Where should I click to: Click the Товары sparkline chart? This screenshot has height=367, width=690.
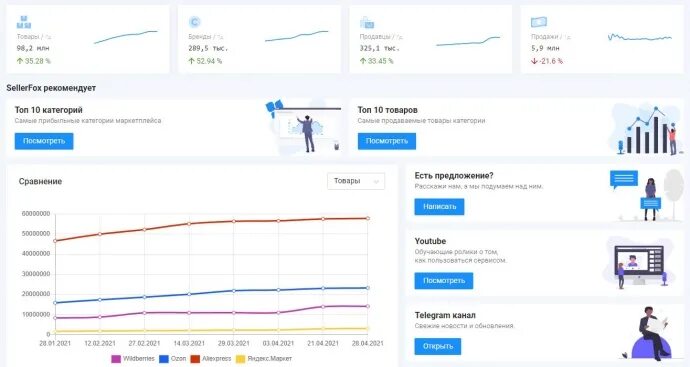pos(126,37)
